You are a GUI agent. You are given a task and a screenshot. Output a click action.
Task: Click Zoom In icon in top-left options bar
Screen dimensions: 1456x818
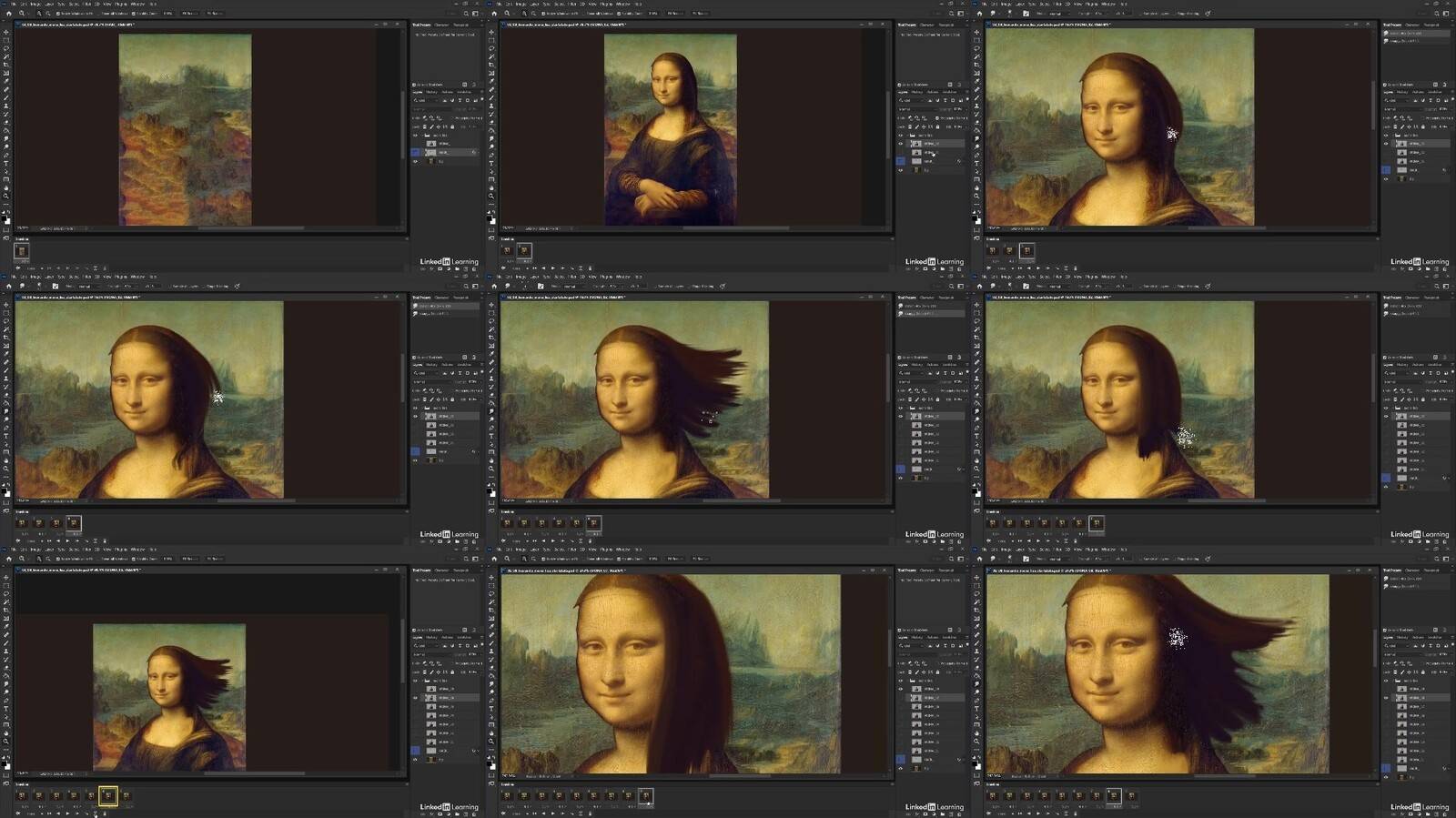click(x=39, y=14)
